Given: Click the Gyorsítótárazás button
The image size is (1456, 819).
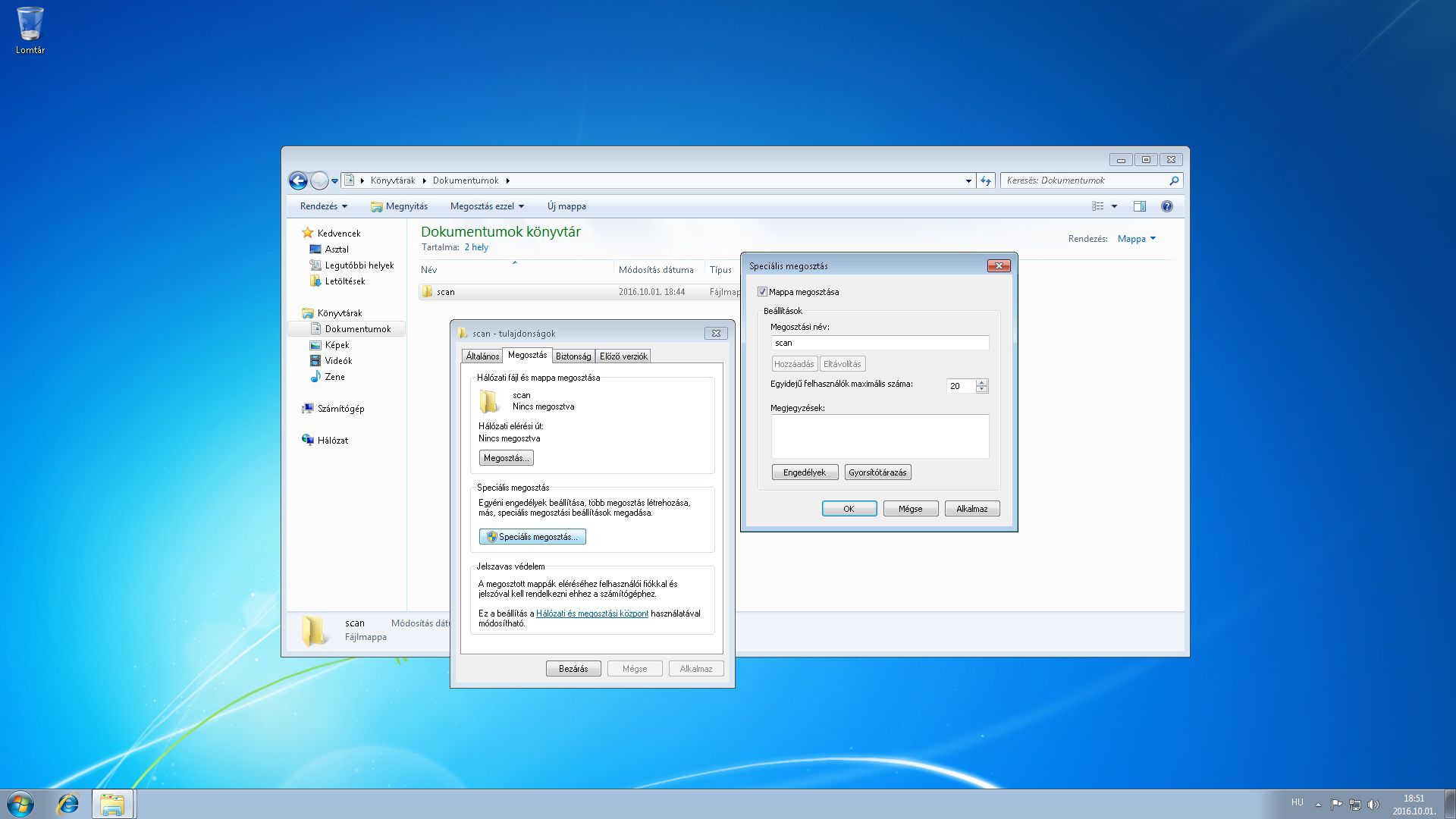Looking at the screenshot, I should pos(877,472).
